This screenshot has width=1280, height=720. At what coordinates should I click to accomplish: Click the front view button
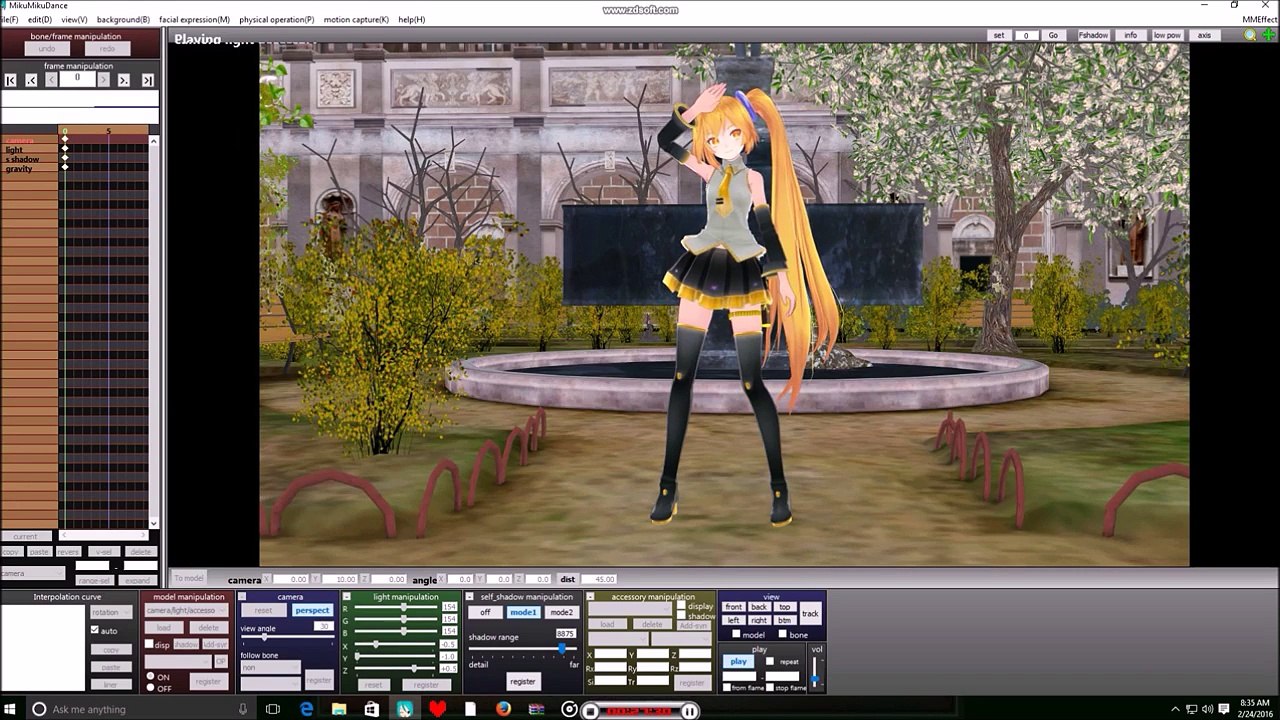coord(734,607)
